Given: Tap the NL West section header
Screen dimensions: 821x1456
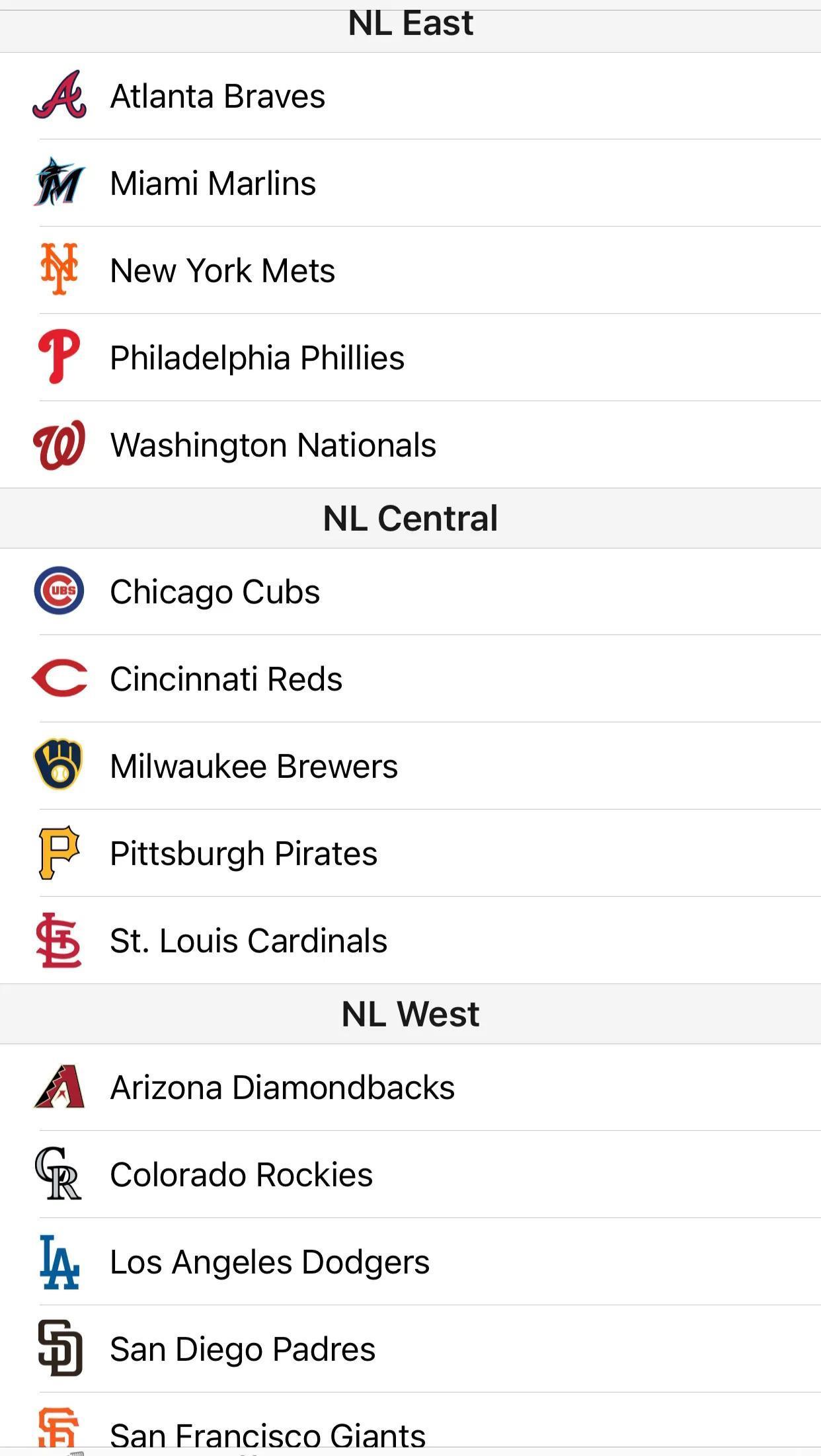Looking at the screenshot, I should [x=411, y=1014].
